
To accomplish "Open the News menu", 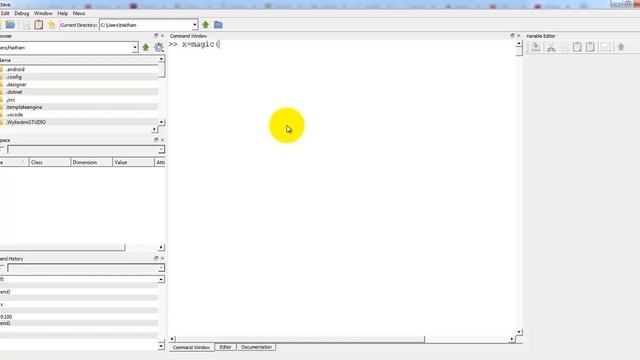I will [x=79, y=13].
